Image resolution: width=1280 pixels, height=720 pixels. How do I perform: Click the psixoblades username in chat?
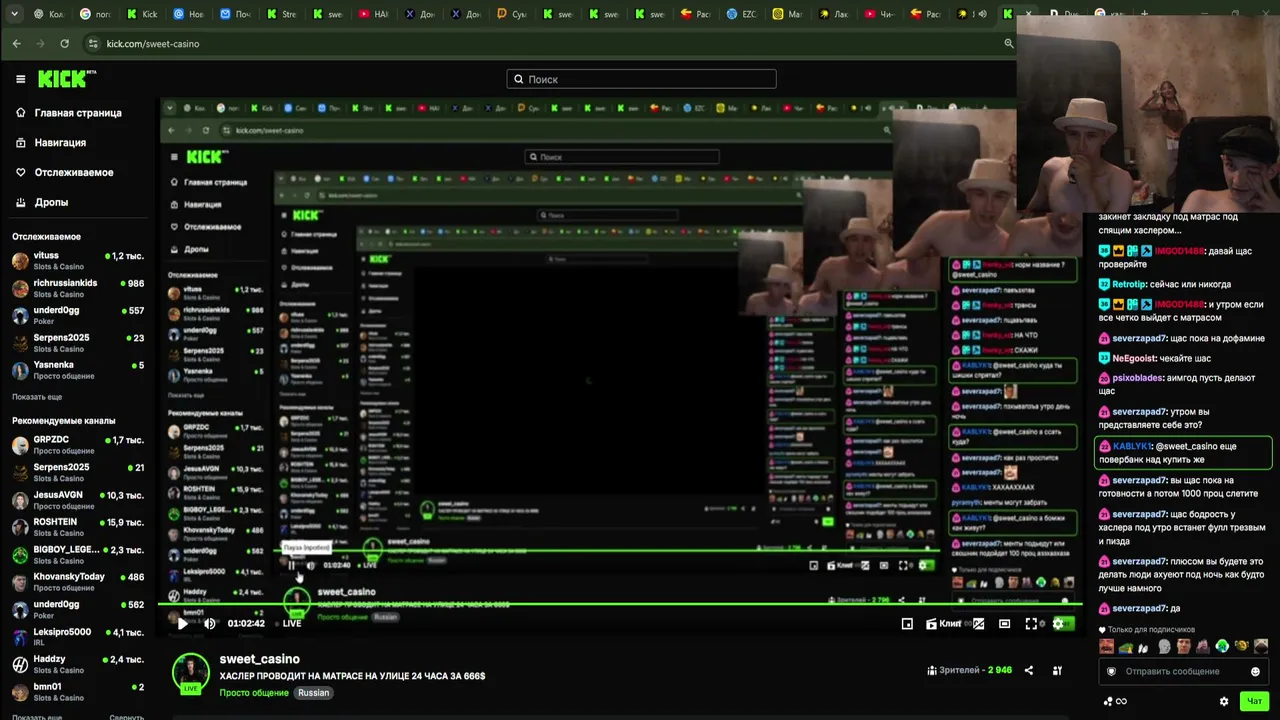(x=1138, y=378)
